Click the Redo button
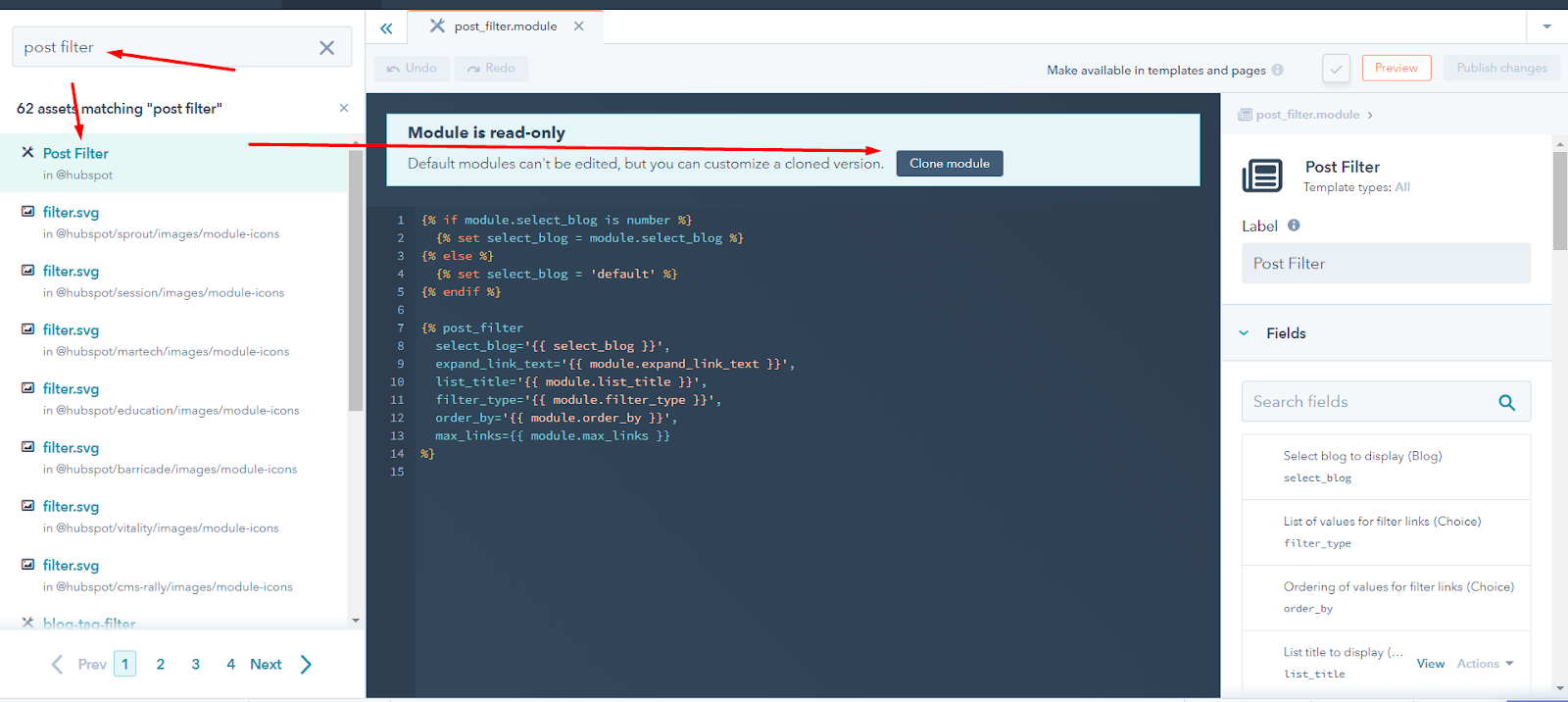Image resolution: width=1568 pixels, height=702 pixels. click(491, 68)
